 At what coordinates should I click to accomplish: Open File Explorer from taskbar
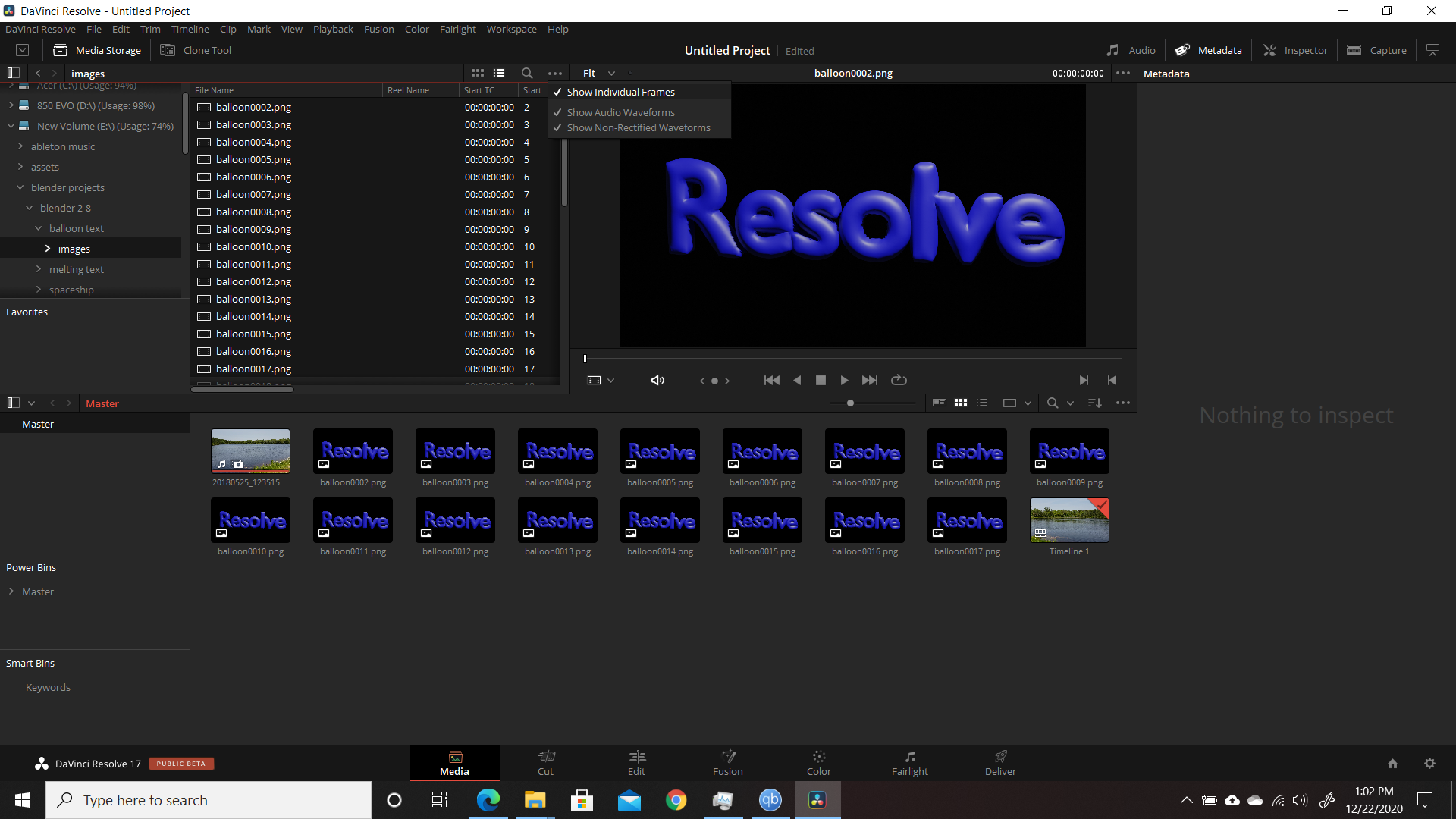(535, 800)
